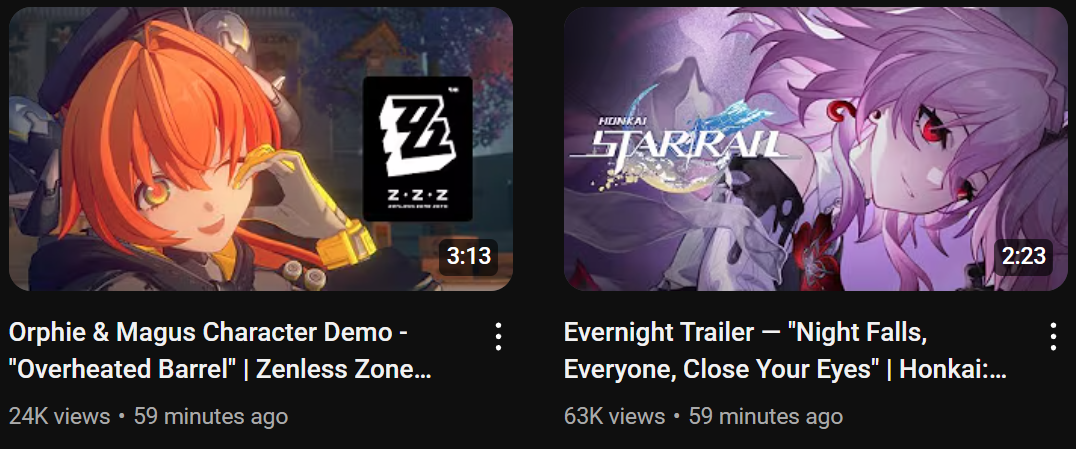The image size is (1076, 449).
Task: Open more options for Orphie & Magus video
Action: pyautogui.click(x=498, y=336)
